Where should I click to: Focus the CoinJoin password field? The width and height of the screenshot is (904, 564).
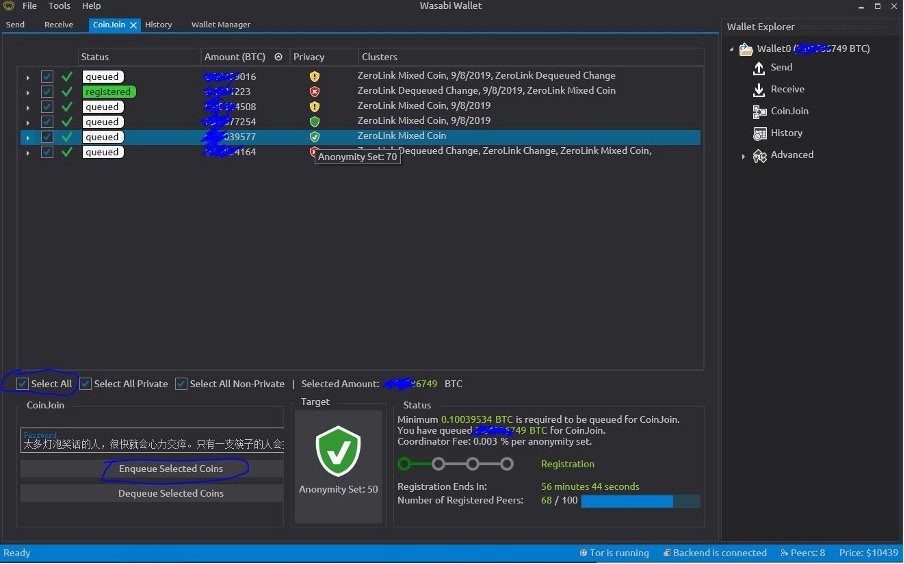coord(152,440)
